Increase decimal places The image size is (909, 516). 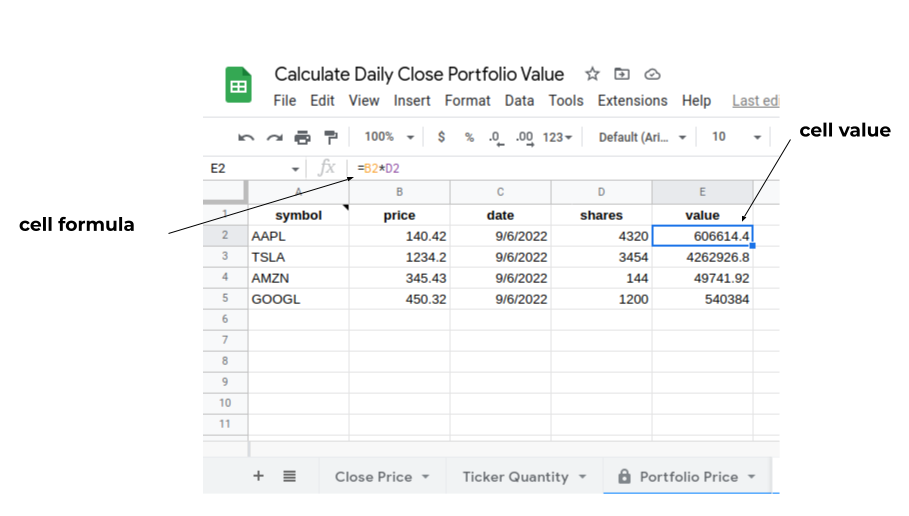click(525, 138)
